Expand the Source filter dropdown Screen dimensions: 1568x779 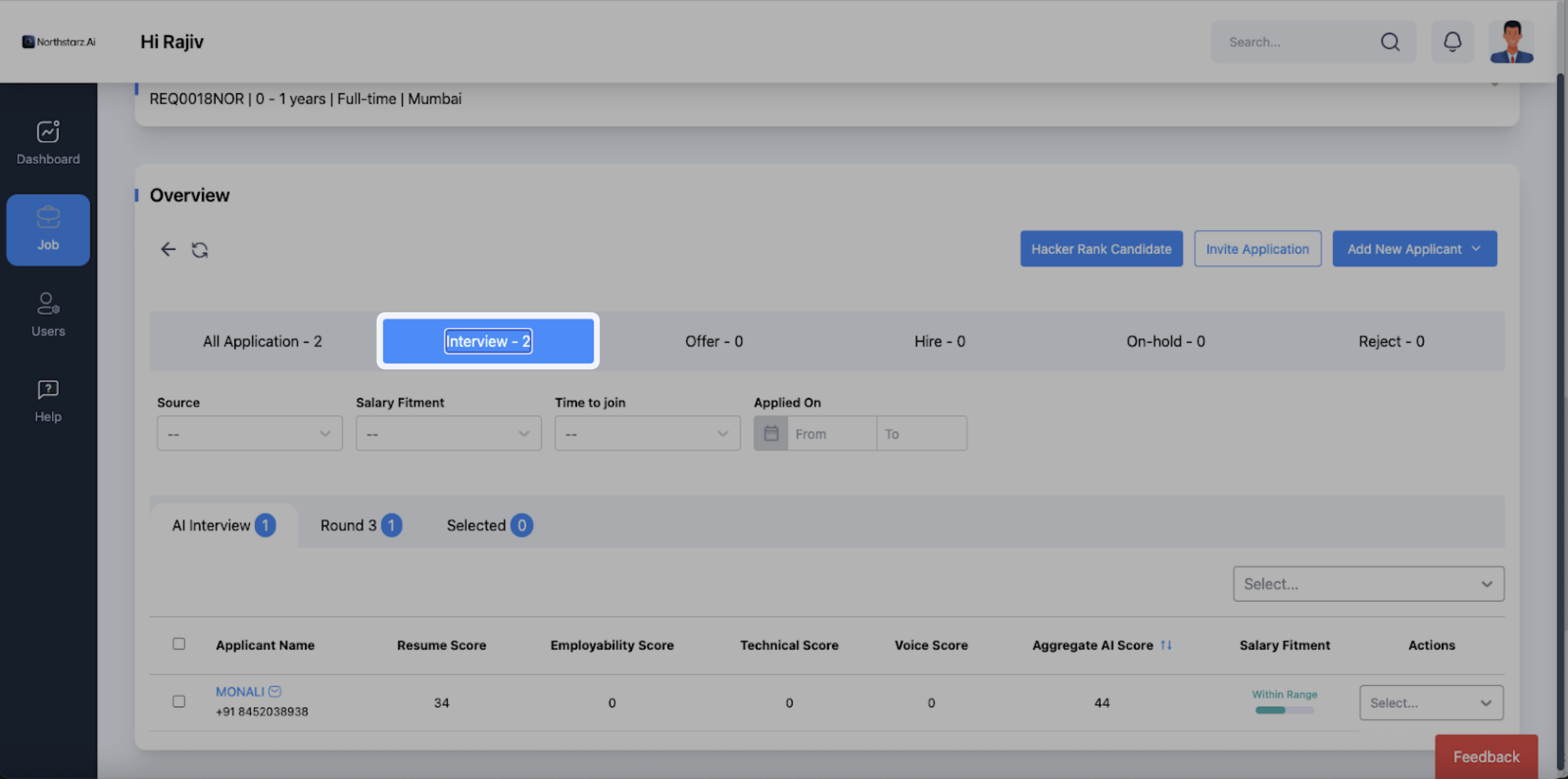coord(250,434)
